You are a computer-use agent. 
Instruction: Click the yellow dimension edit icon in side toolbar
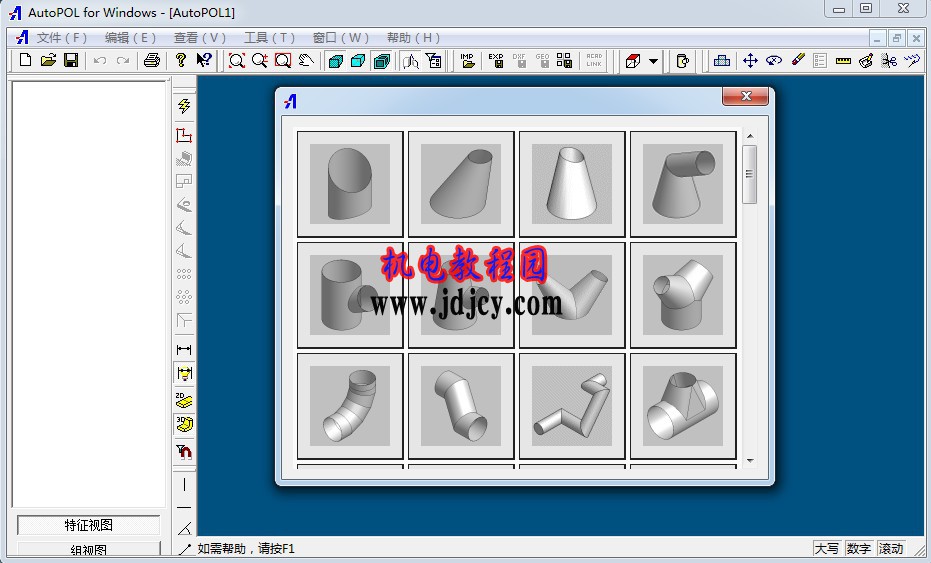[185, 373]
